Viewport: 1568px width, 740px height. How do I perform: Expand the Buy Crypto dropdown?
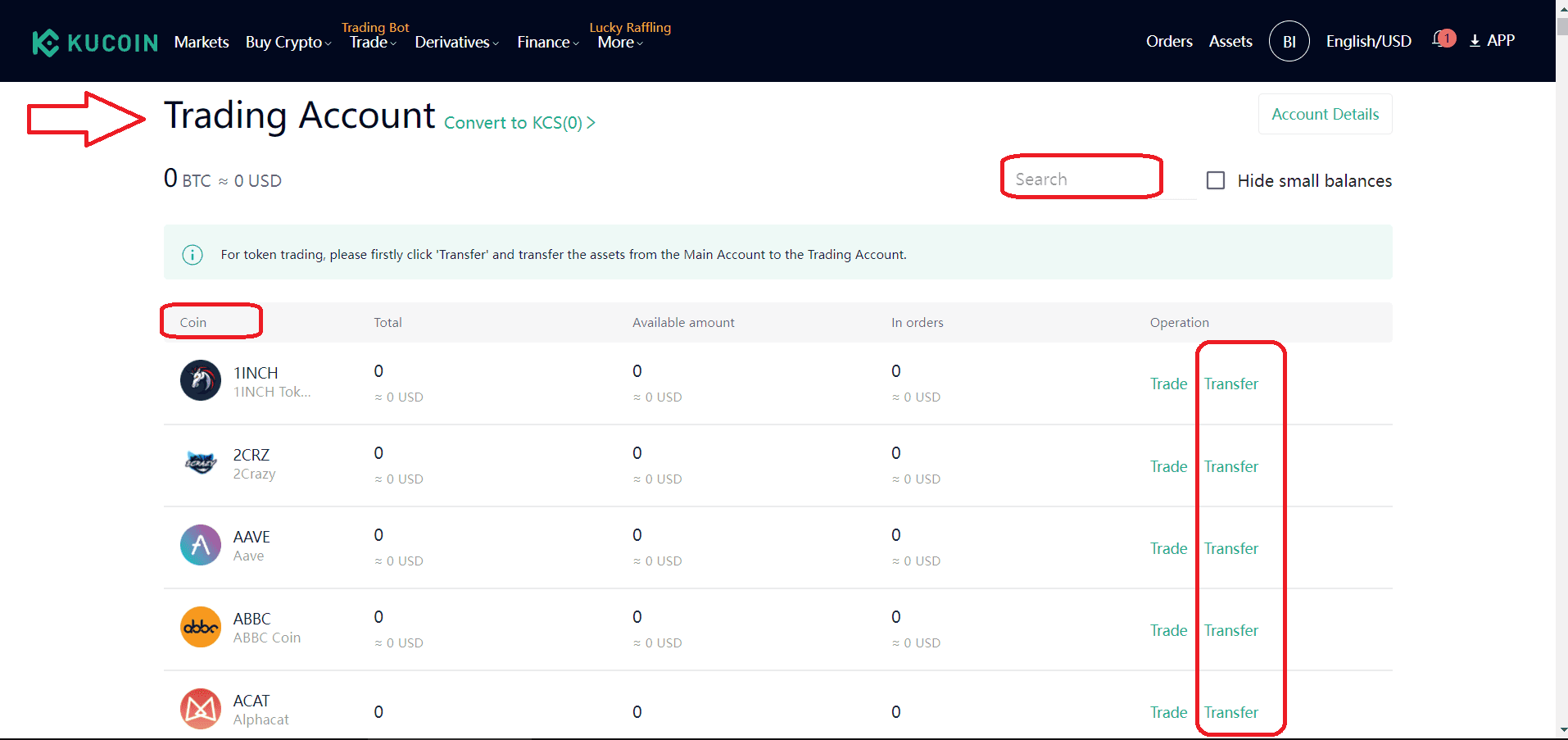(288, 42)
